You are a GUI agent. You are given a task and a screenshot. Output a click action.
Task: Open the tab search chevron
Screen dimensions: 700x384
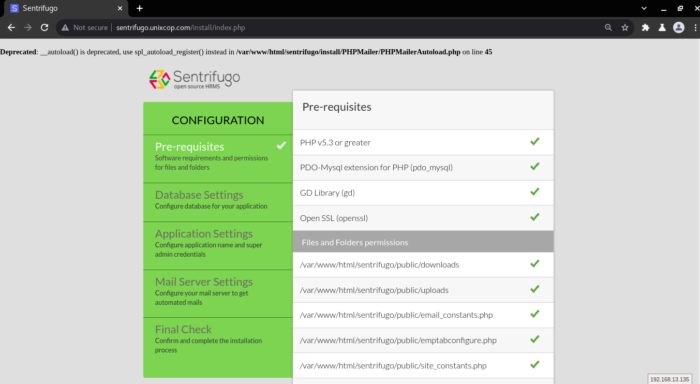pyautogui.click(x=644, y=8)
